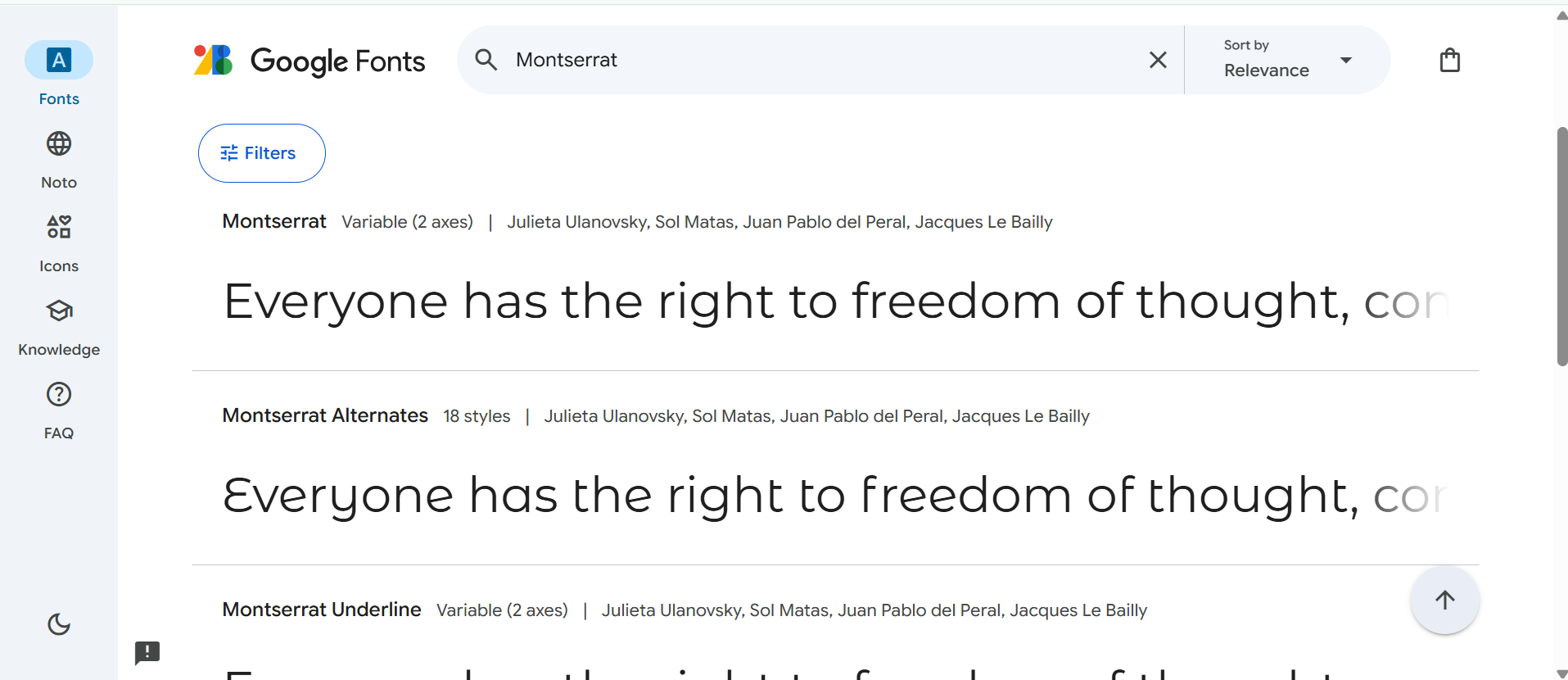The image size is (1568, 680).
Task: Go to the Google Fonts home page
Action: tap(310, 60)
